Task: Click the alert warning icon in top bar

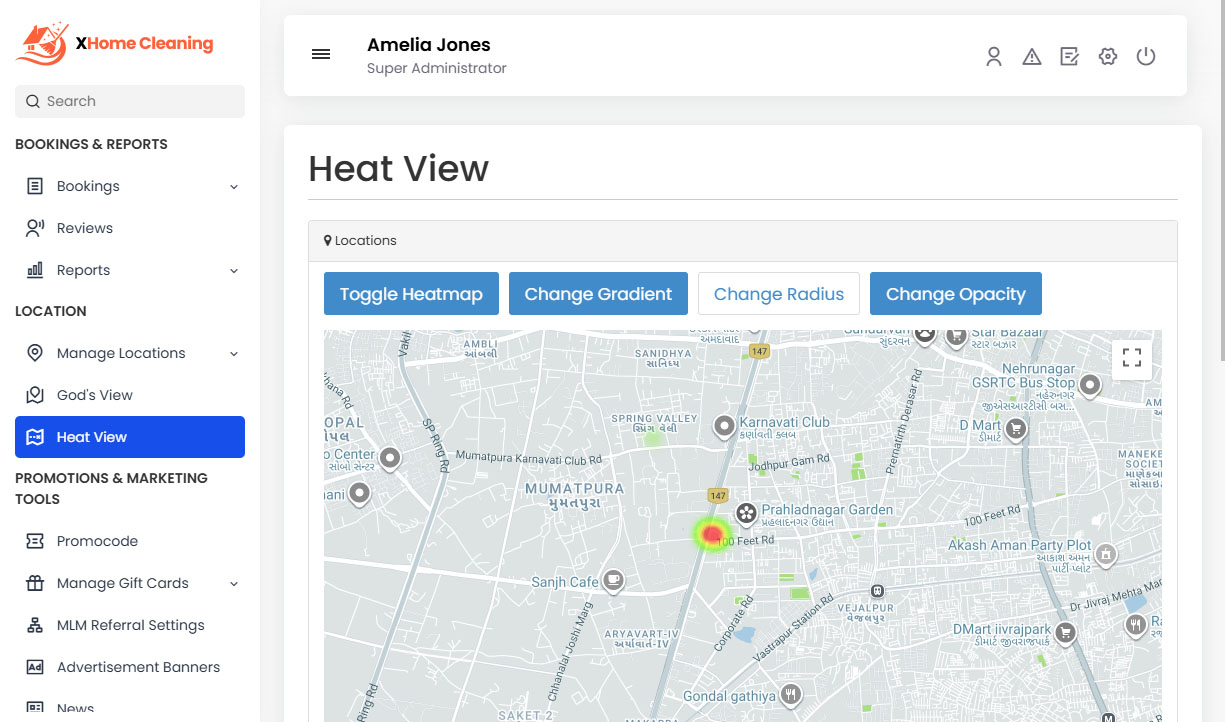Action: [x=1031, y=57]
